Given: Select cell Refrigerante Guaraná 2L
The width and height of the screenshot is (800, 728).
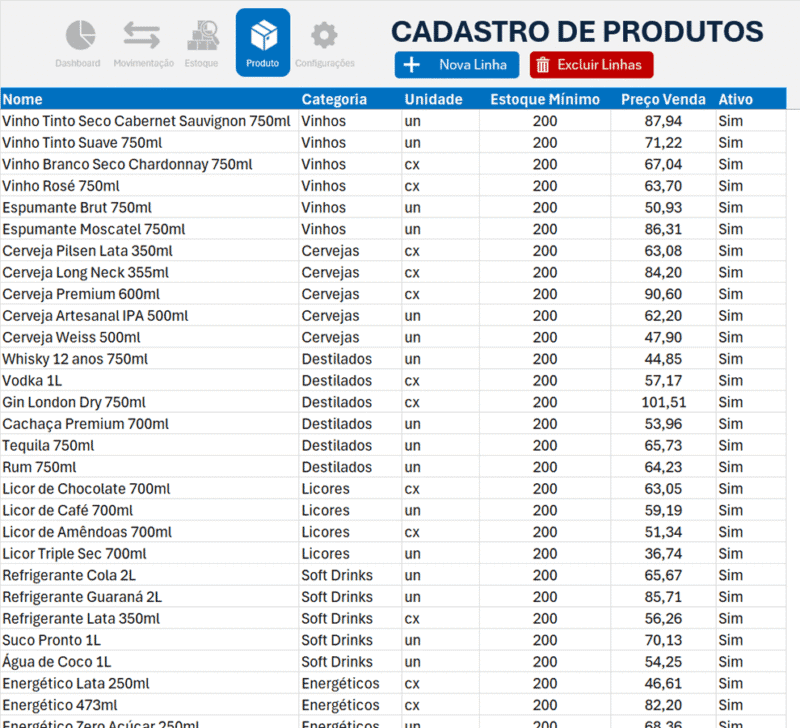Looking at the screenshot, I should tap(149, 597).
